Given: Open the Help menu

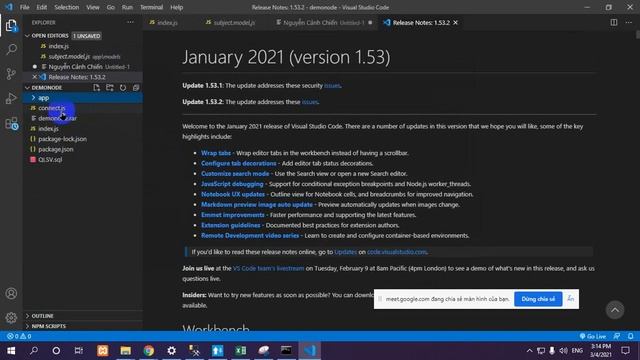Looking at the screenshot, I should 176,7.
